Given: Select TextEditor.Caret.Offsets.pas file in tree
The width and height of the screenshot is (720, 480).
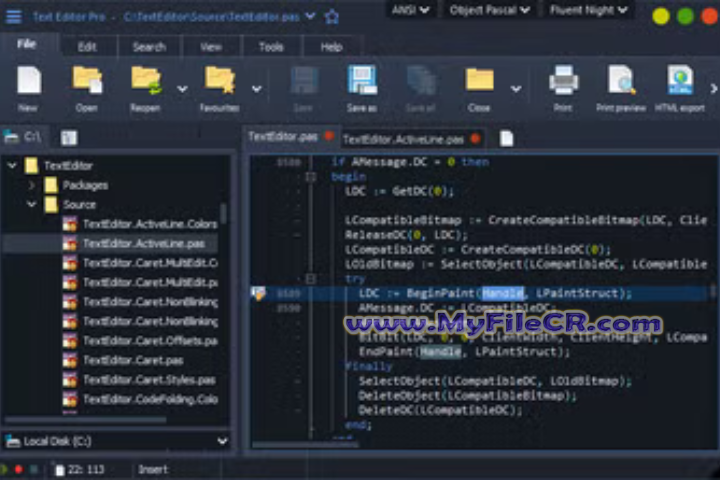Looking at the screenshot, I should (x=150, y=341).
